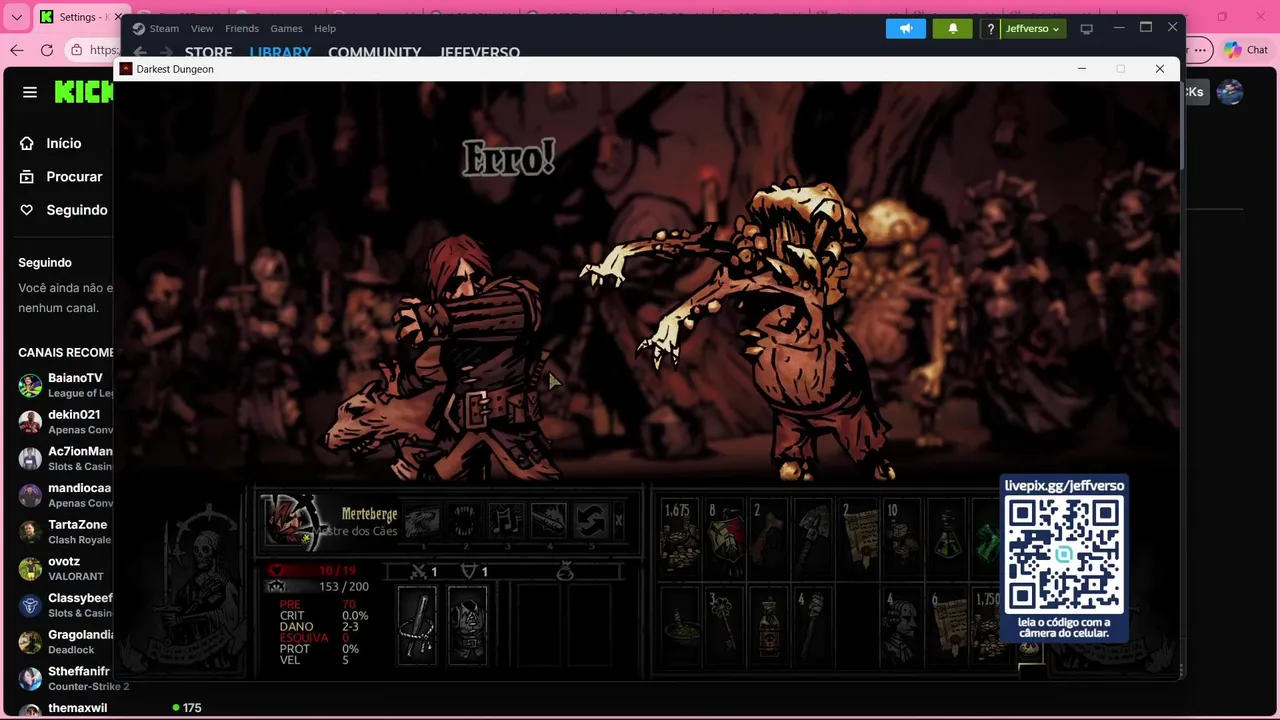This screenshot has width=1280, height=720.
Task: Open the dekin021 recommended channel
Action: pyautogui.click(x=66, y=422)
